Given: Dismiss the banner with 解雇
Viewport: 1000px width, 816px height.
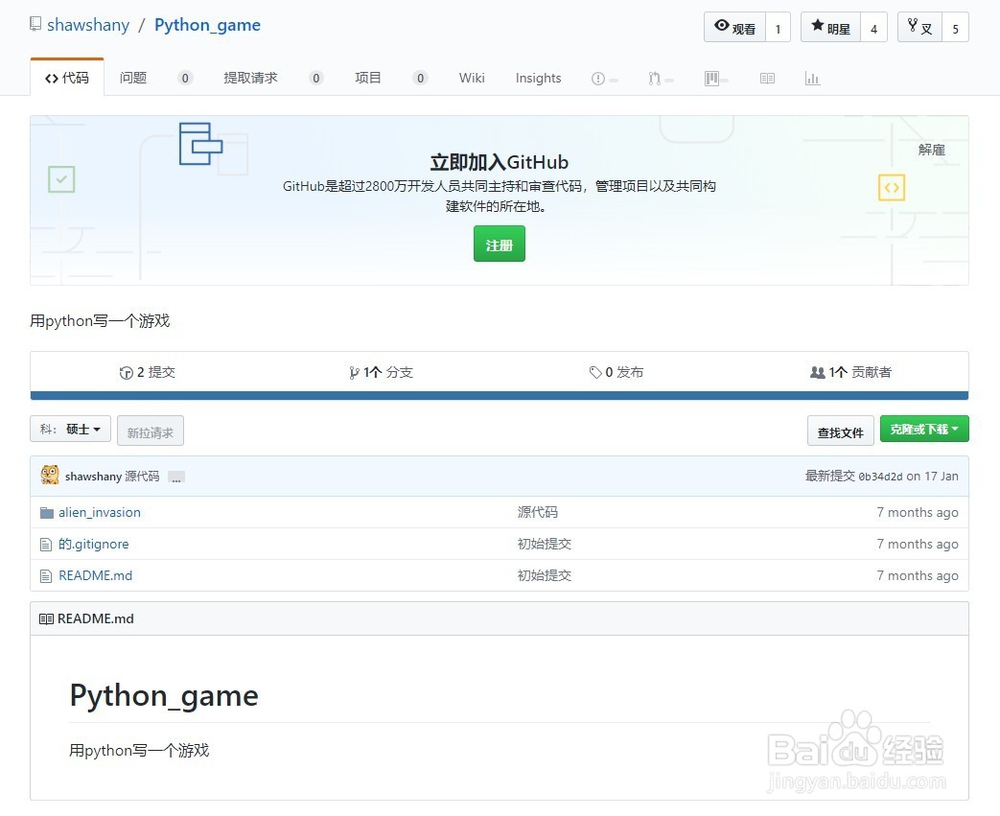Looking at the screenshot, I should [931, 150].
